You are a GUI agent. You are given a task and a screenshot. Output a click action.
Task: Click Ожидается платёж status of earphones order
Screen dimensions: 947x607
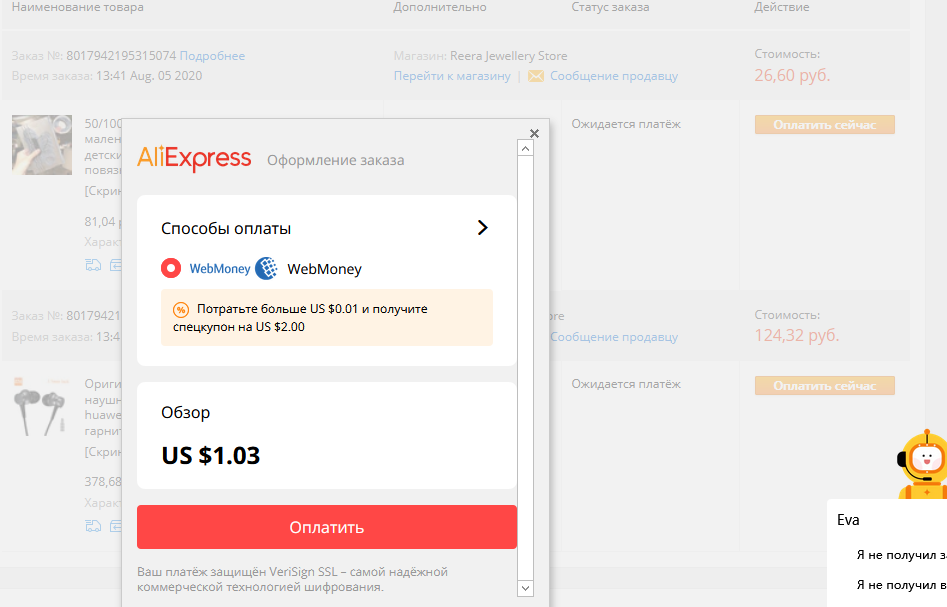point(626,384)
